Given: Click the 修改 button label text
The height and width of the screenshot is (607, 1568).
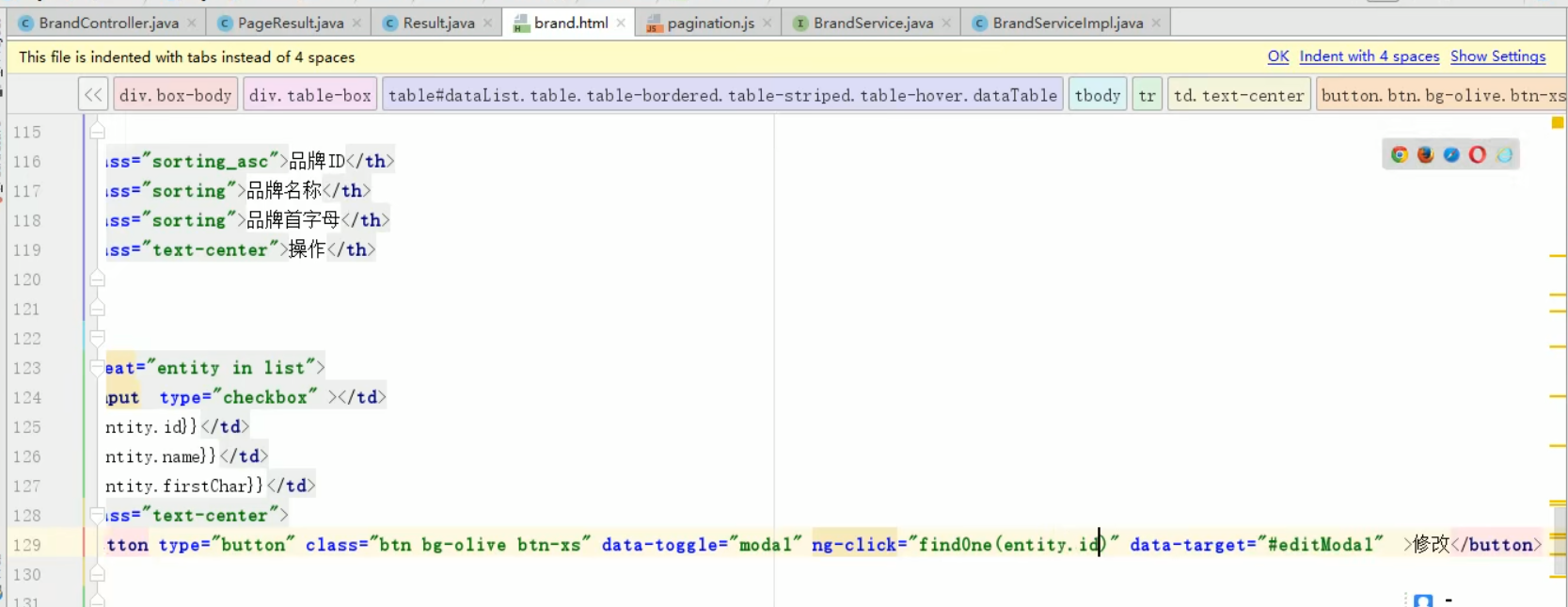Looking at the screenshot, I should click(x=1432, y=544).
